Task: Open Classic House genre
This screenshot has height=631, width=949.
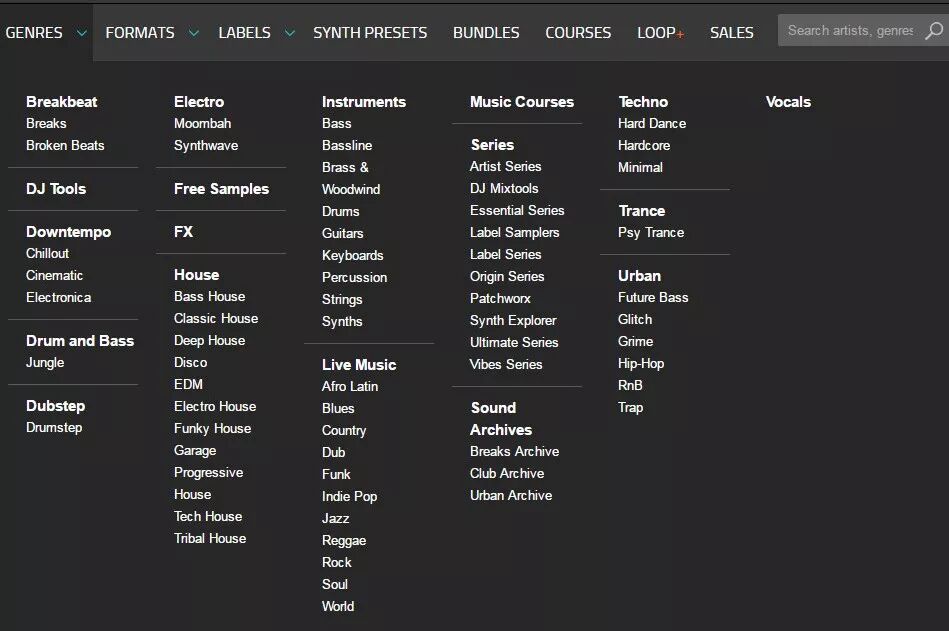Action: (216, 318)
